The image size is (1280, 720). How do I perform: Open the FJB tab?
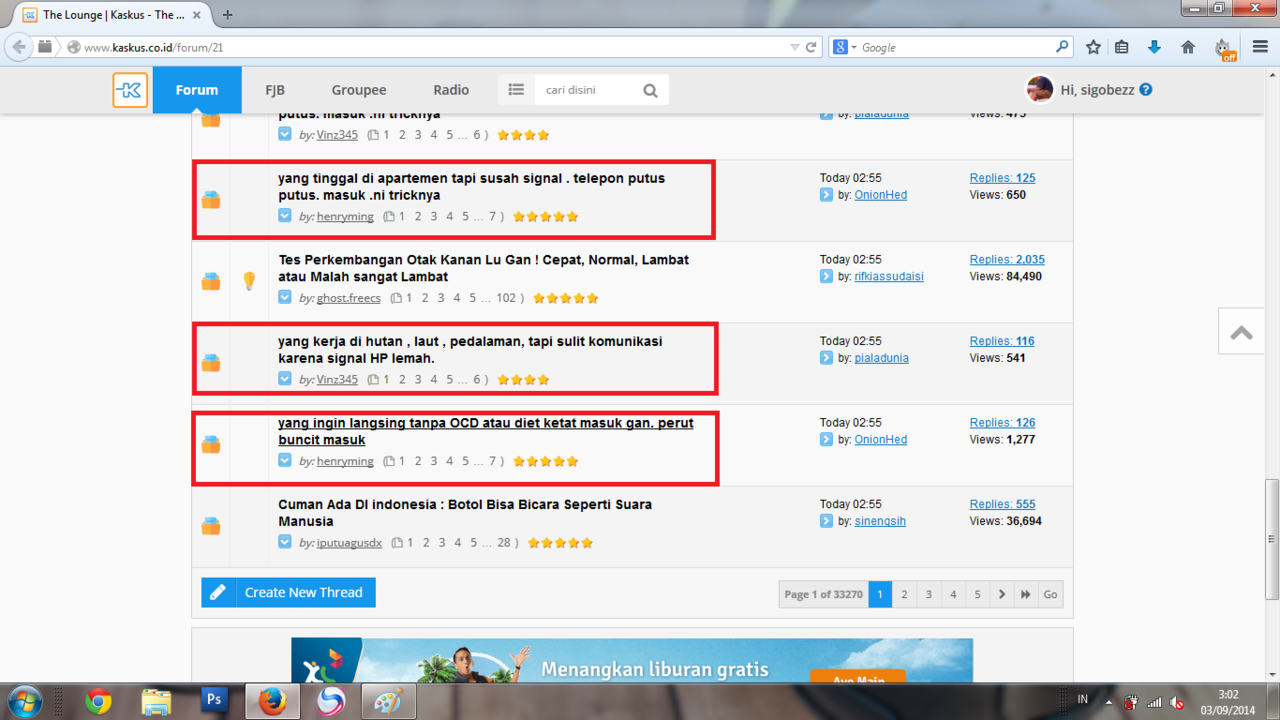275,90
